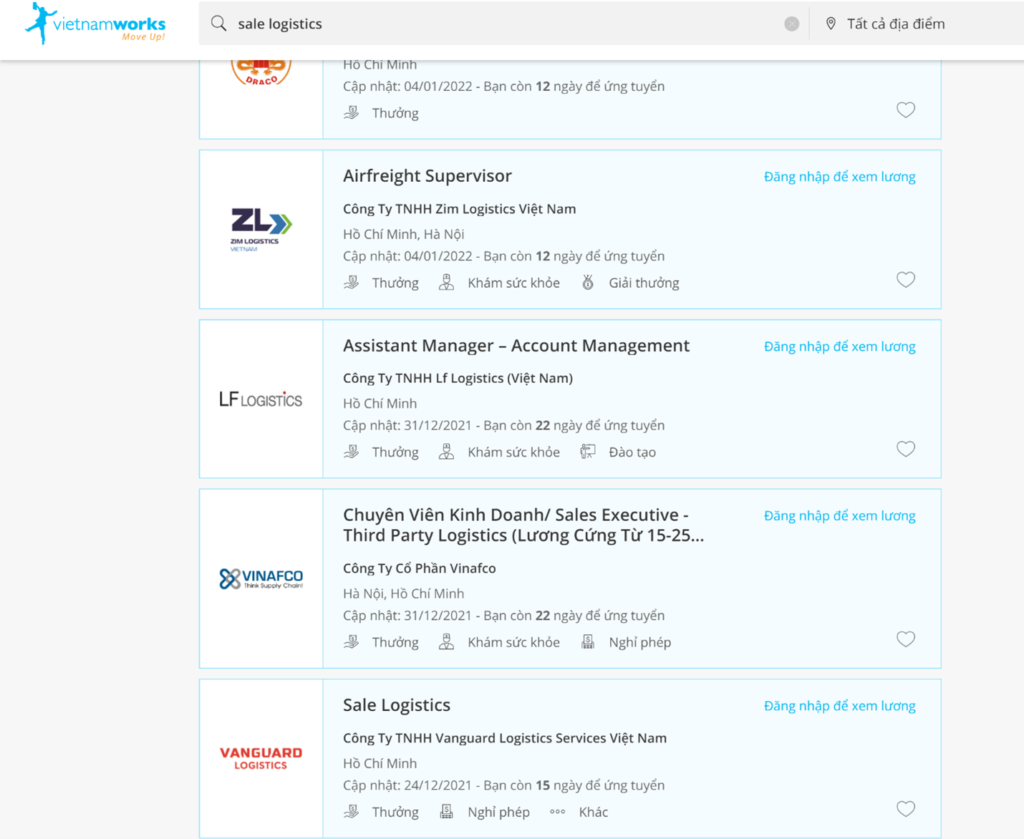Click Thưởng bonus icon in Vinafco card
Image resolution: width=1024 pixels, height=839 pixels.
[351, 641]
